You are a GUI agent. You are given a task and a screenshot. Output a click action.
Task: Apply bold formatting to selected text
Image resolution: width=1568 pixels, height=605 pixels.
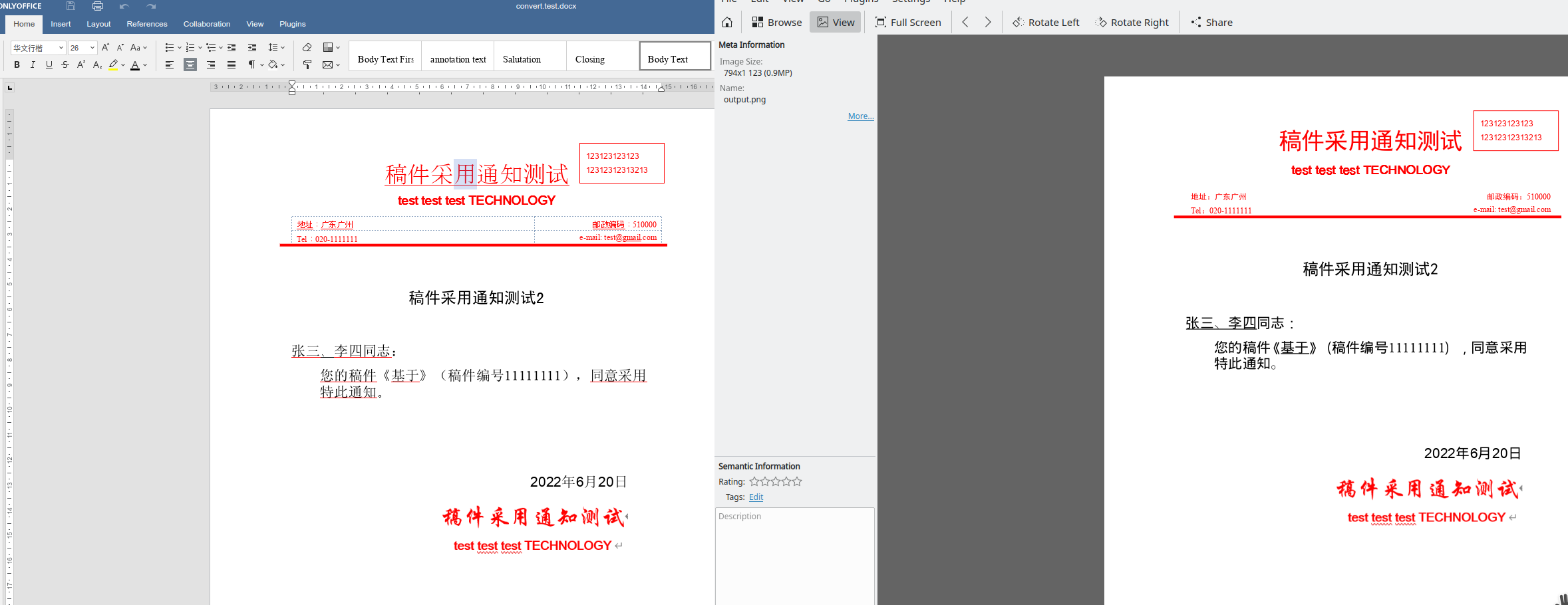(x=17, y=64)
